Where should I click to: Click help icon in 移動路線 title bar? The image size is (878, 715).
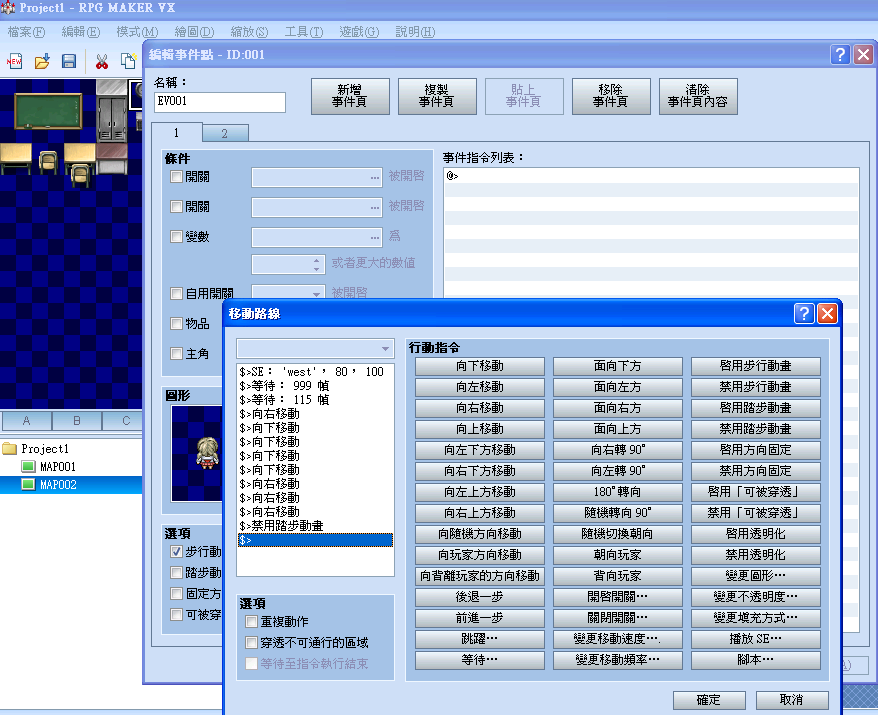(804, 314)
